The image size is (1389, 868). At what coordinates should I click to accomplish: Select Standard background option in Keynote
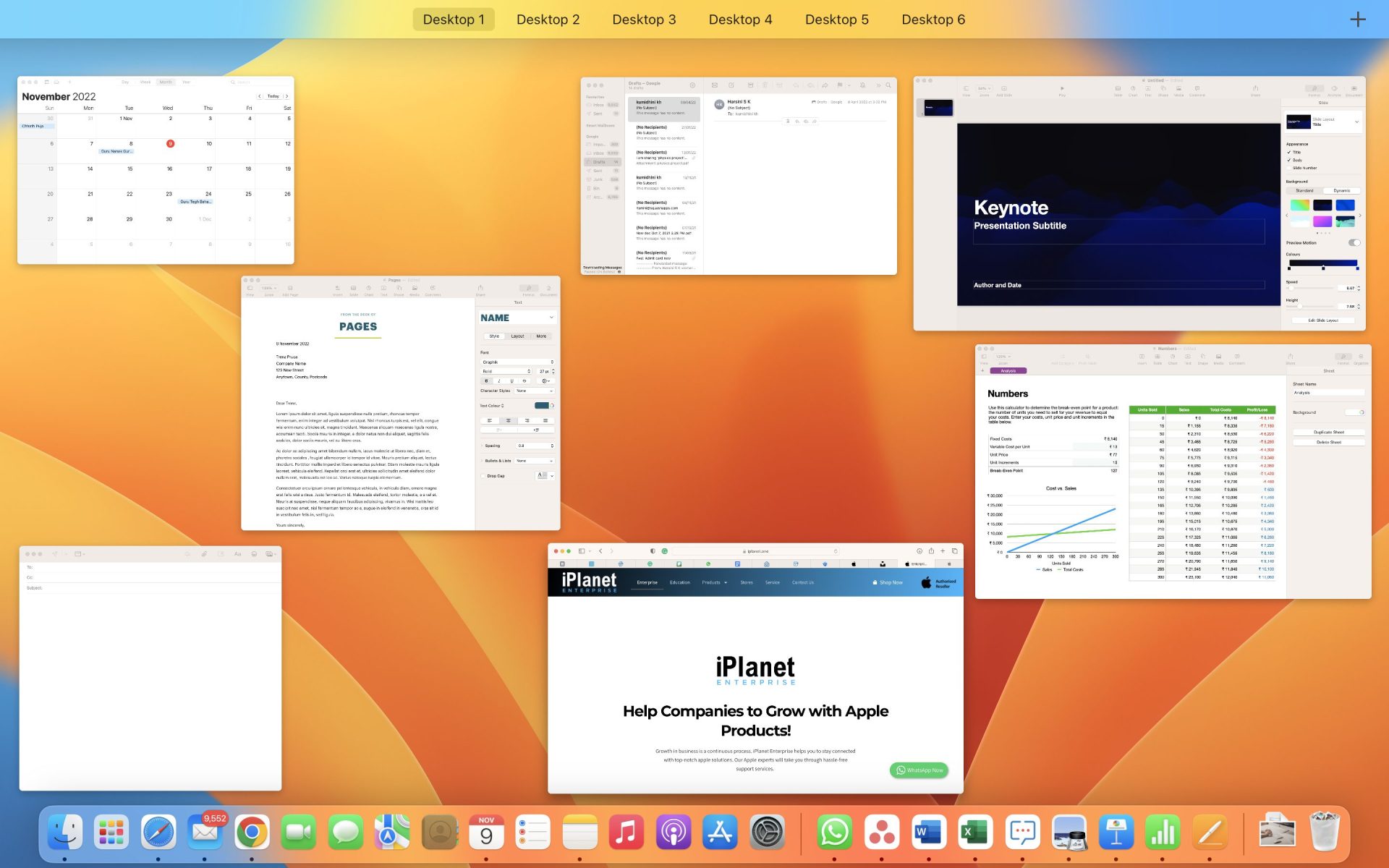tap(1304, 191)
